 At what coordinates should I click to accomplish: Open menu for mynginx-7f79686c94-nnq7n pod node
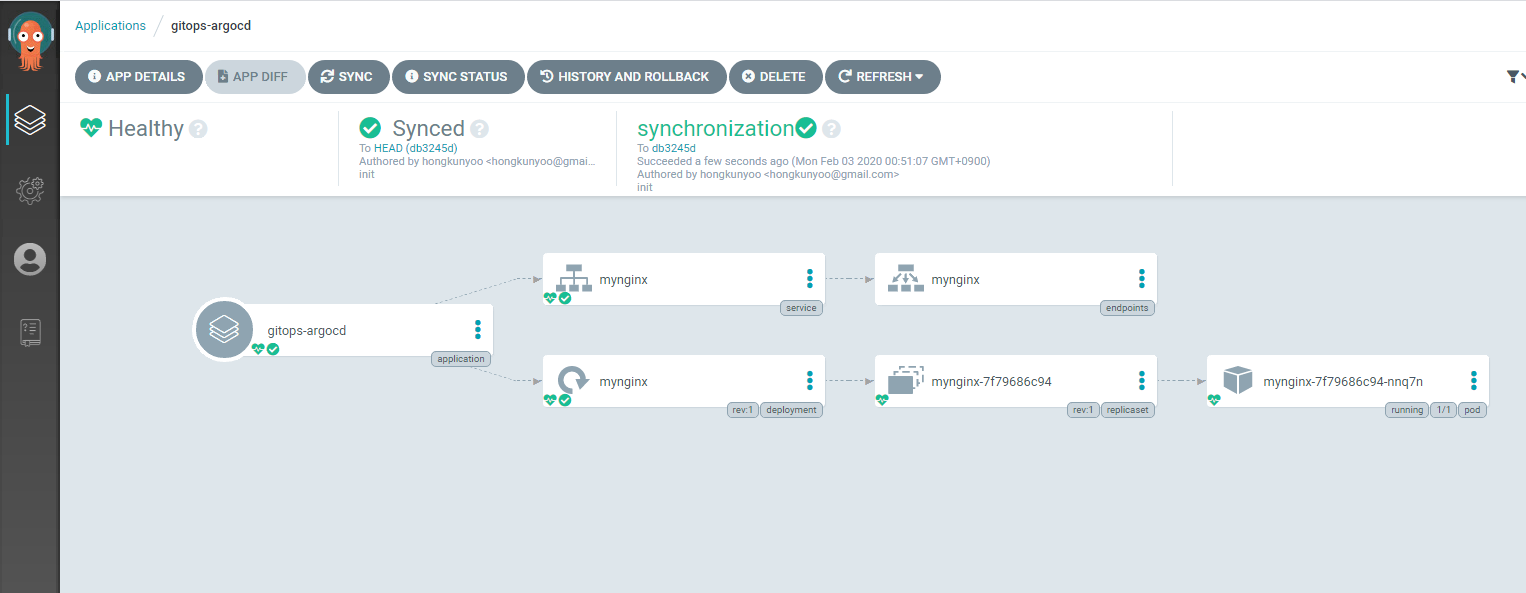pyautogui.click(x=1474, y=381)
